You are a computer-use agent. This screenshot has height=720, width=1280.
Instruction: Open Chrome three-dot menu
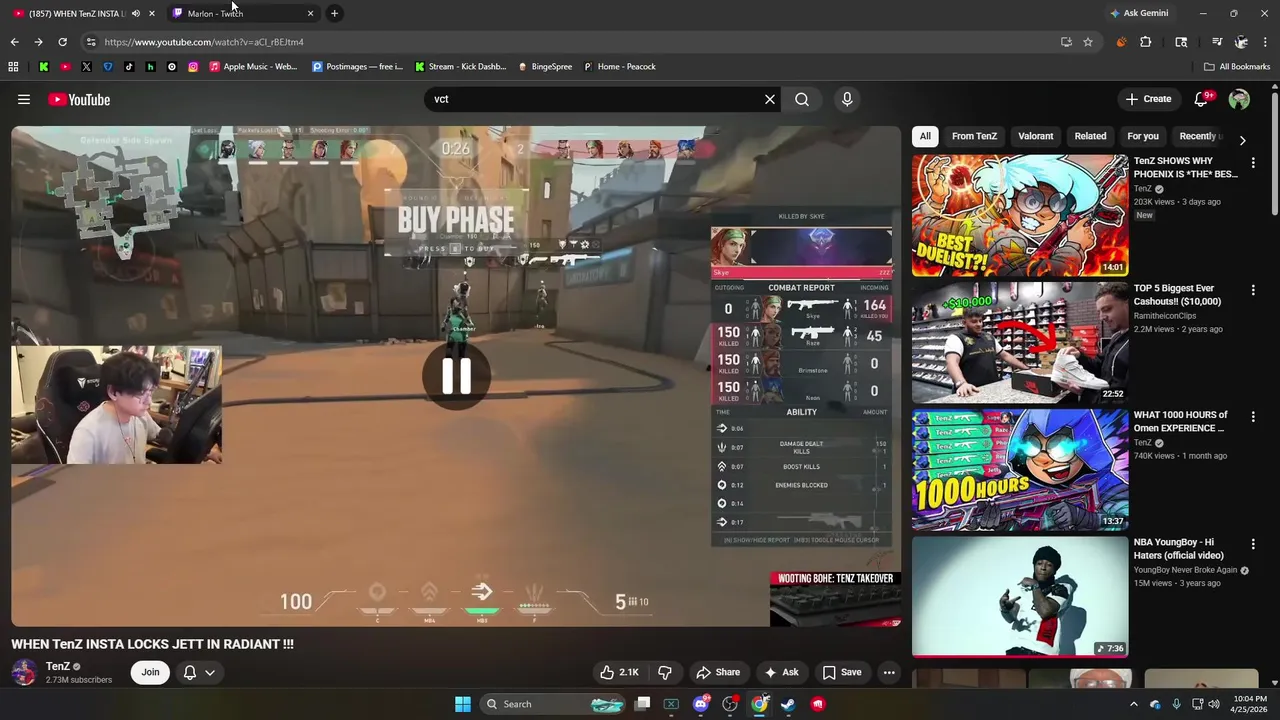1265,42
